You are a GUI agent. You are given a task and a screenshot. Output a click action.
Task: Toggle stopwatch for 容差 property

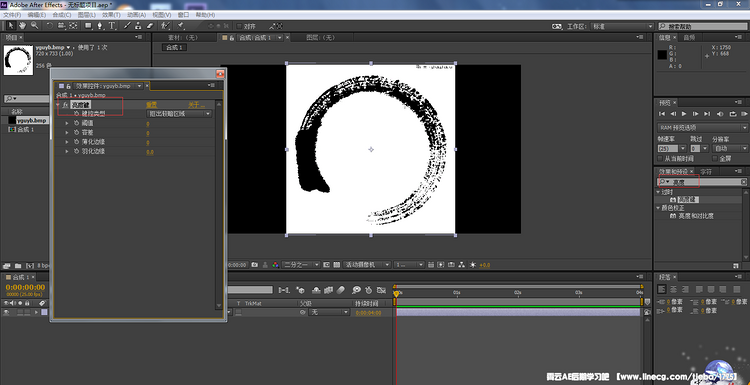coord(77,132)
